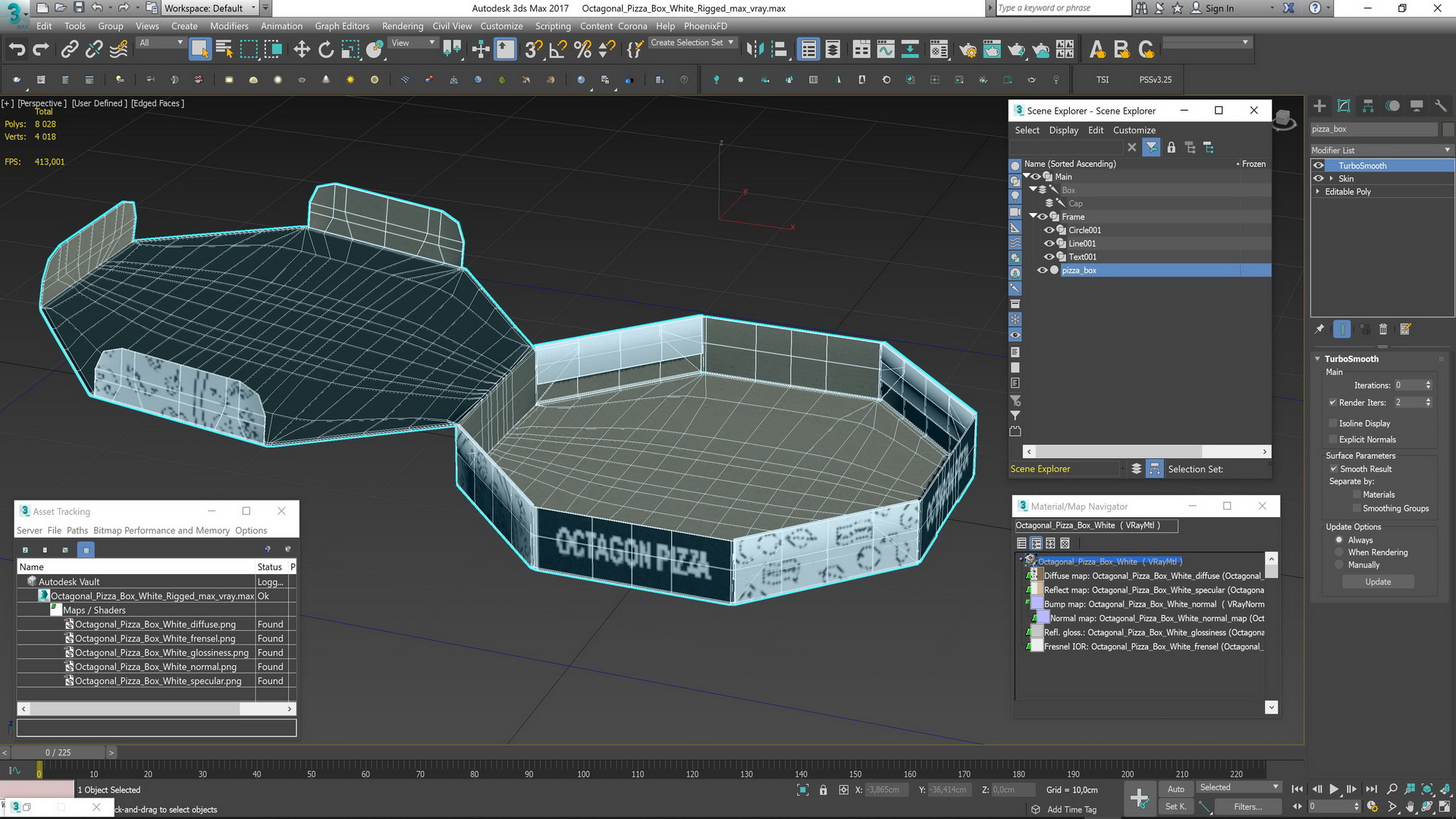Select the Select and Link tool
The width and height of the screenshot is (1456, 819).
(69, 49)
